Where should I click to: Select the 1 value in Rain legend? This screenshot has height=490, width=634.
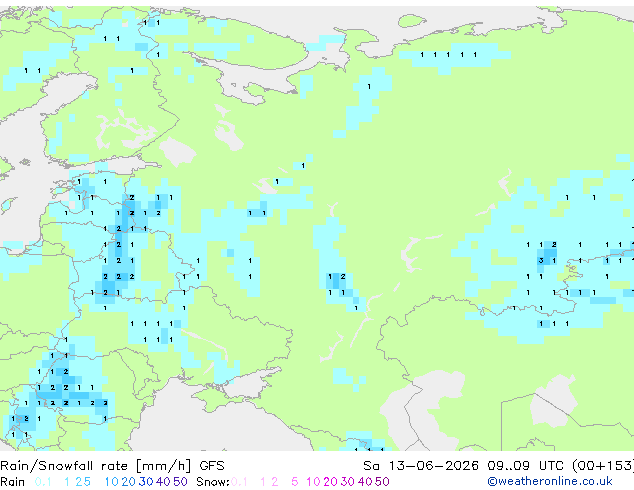click(x=67, y=482)
